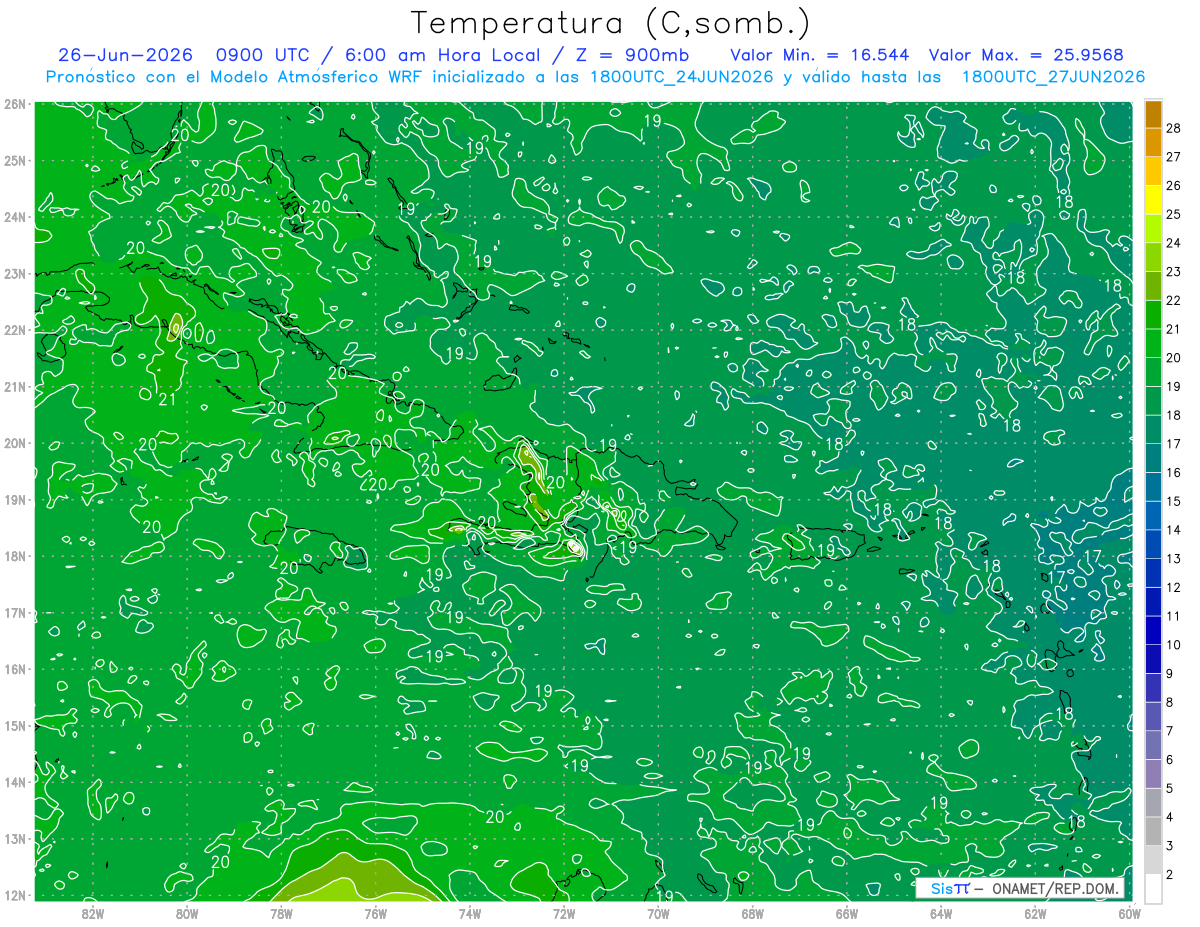Click the "14N" latitude axis label

click(x=15, y=782)
